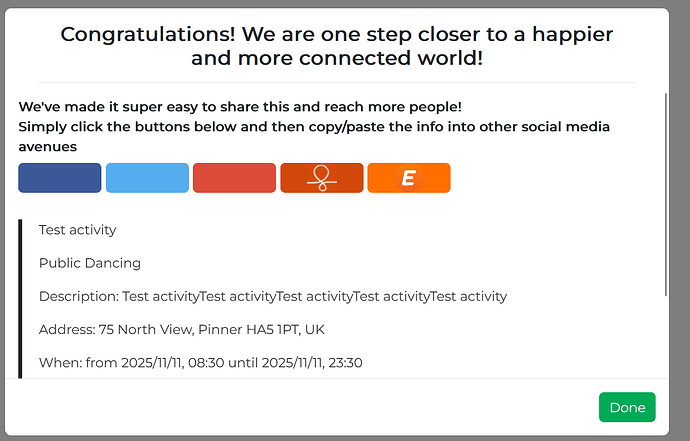690x441 pixels.
Task: Click the red Google share button
Action: pos(234,178)
